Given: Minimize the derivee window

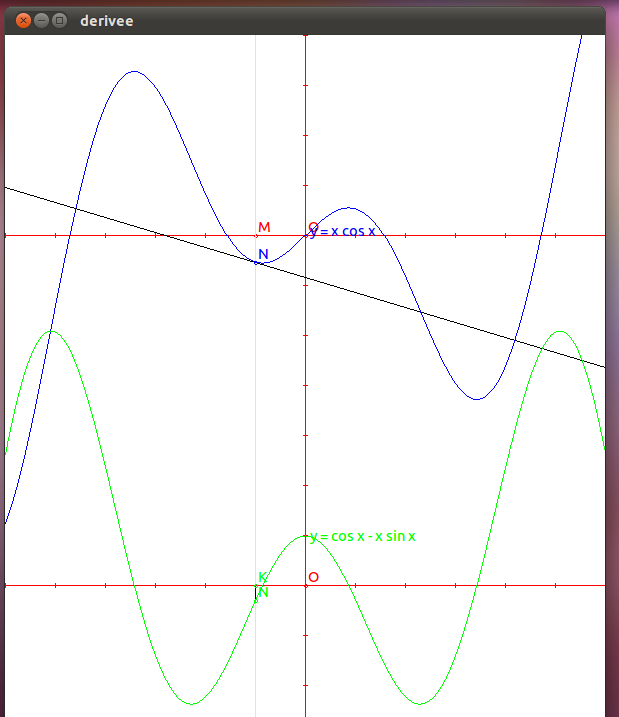Looking at the screenshot, I should click(x=42, y=21).
